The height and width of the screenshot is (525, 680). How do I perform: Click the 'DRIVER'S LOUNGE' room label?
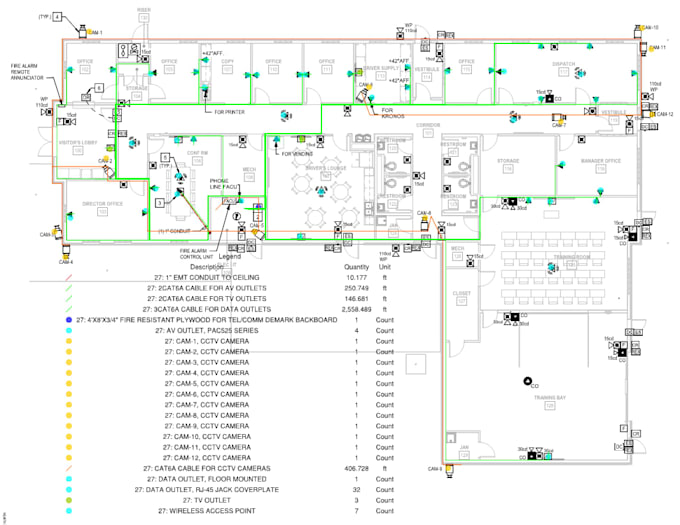coord(326,168)
